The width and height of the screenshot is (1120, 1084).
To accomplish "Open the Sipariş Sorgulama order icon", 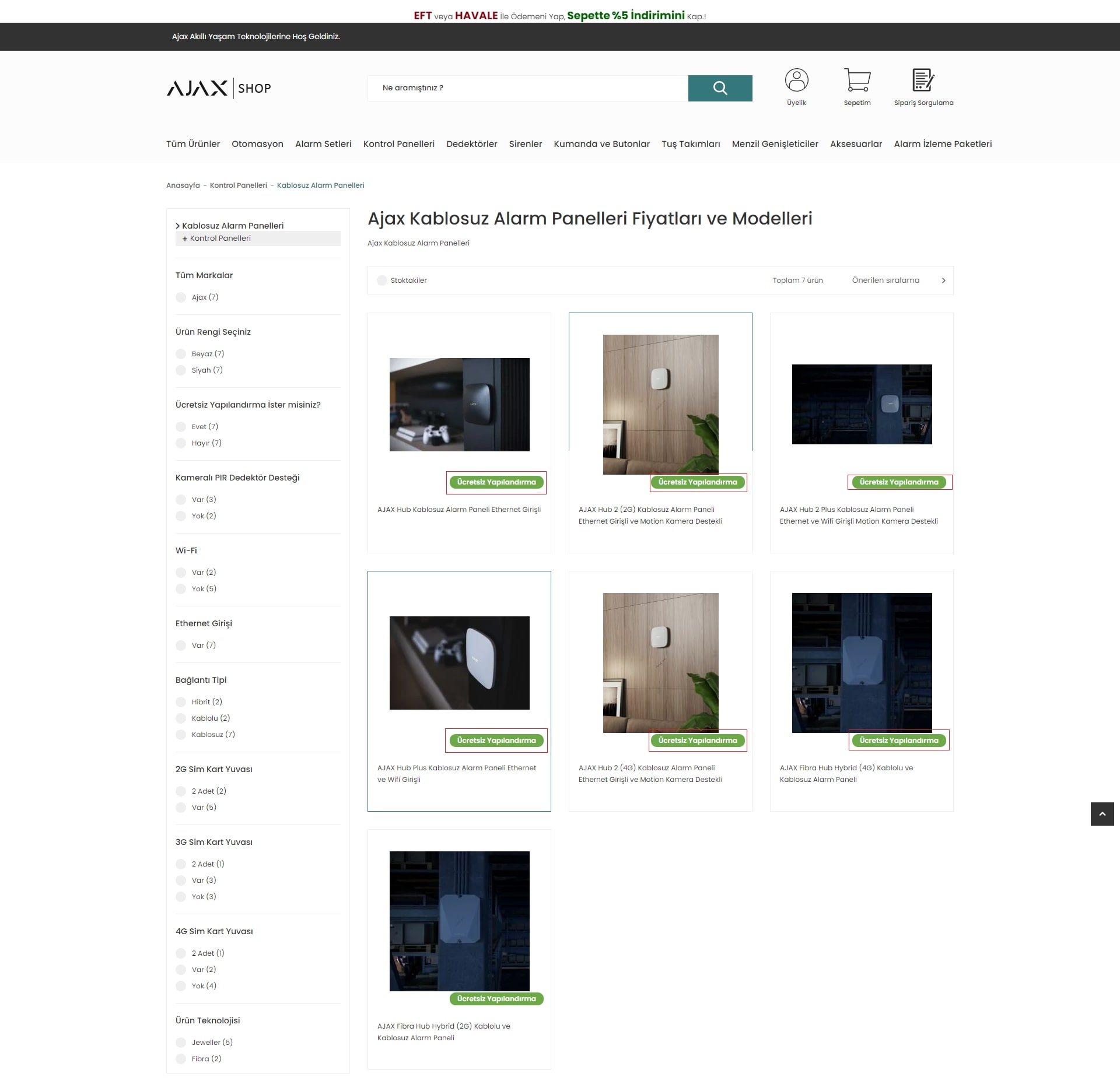I will (923, 80).
